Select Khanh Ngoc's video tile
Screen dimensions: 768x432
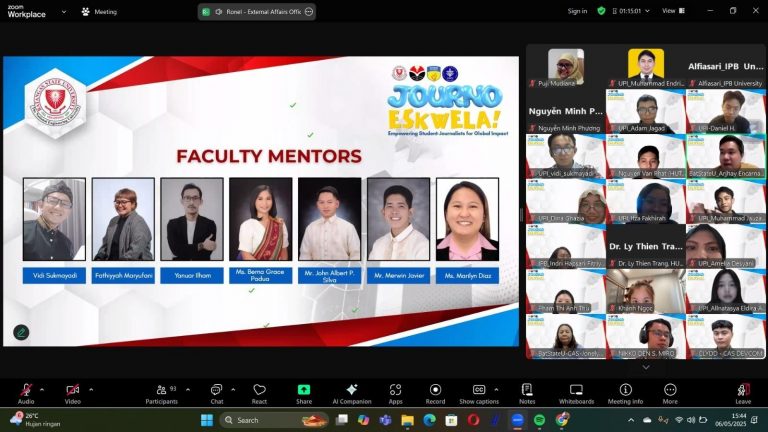646,291
